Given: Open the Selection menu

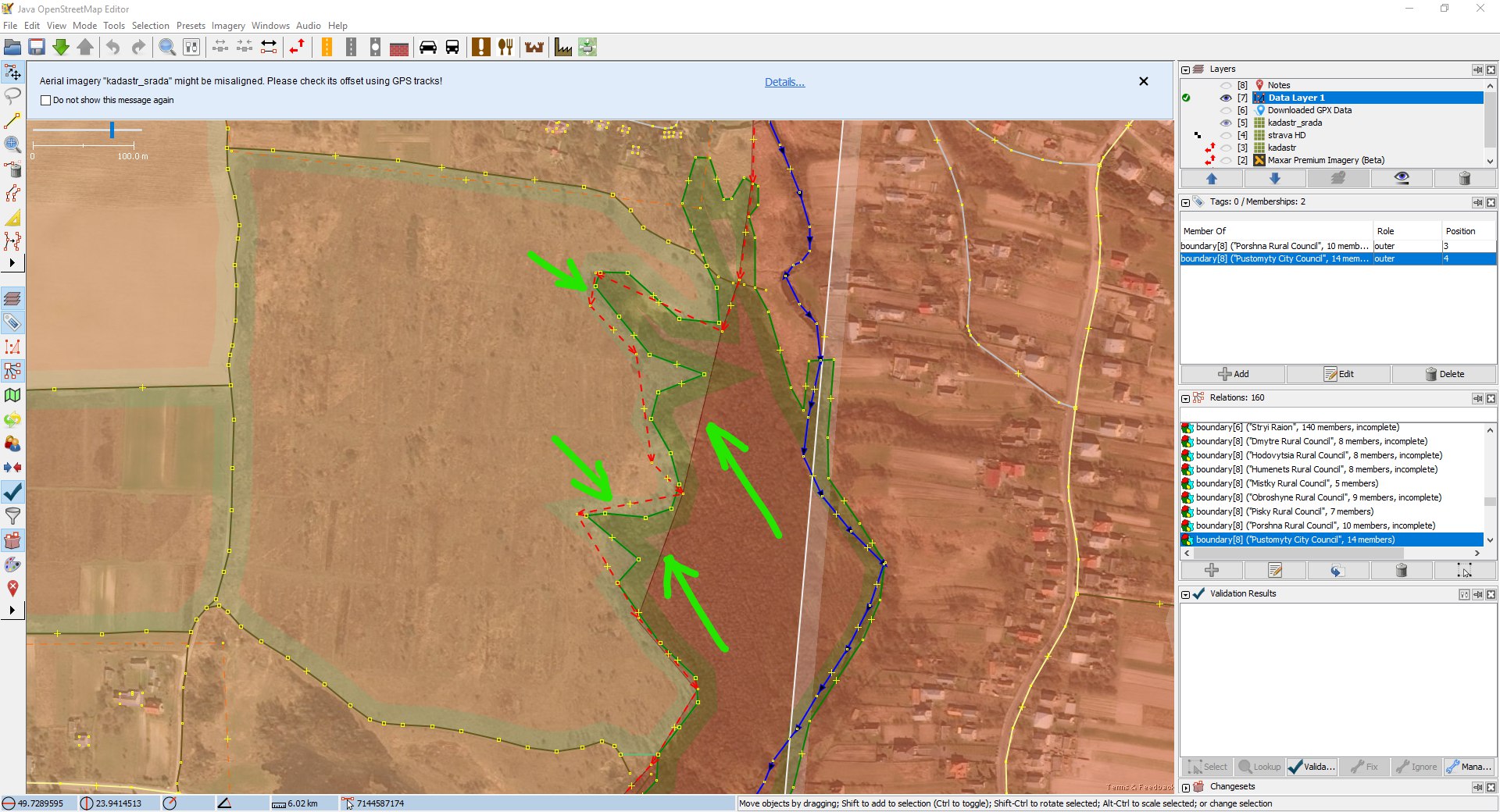Looking at the screenshot, I should 151,26.
